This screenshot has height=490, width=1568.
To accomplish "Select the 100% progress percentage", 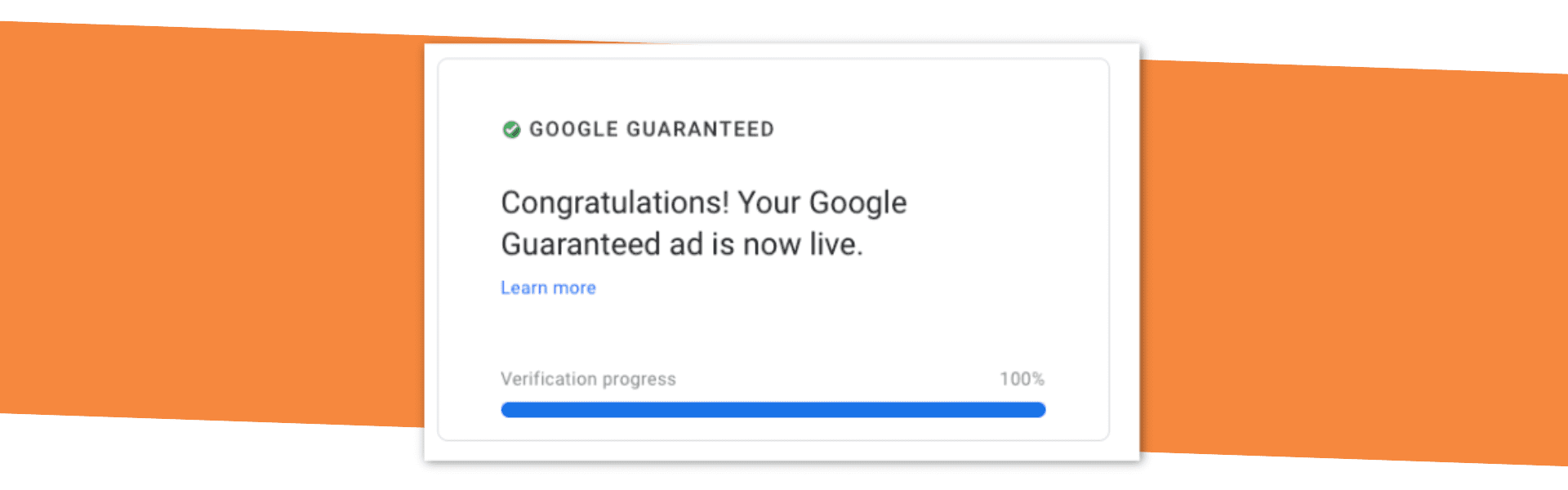I will 1022,379.
